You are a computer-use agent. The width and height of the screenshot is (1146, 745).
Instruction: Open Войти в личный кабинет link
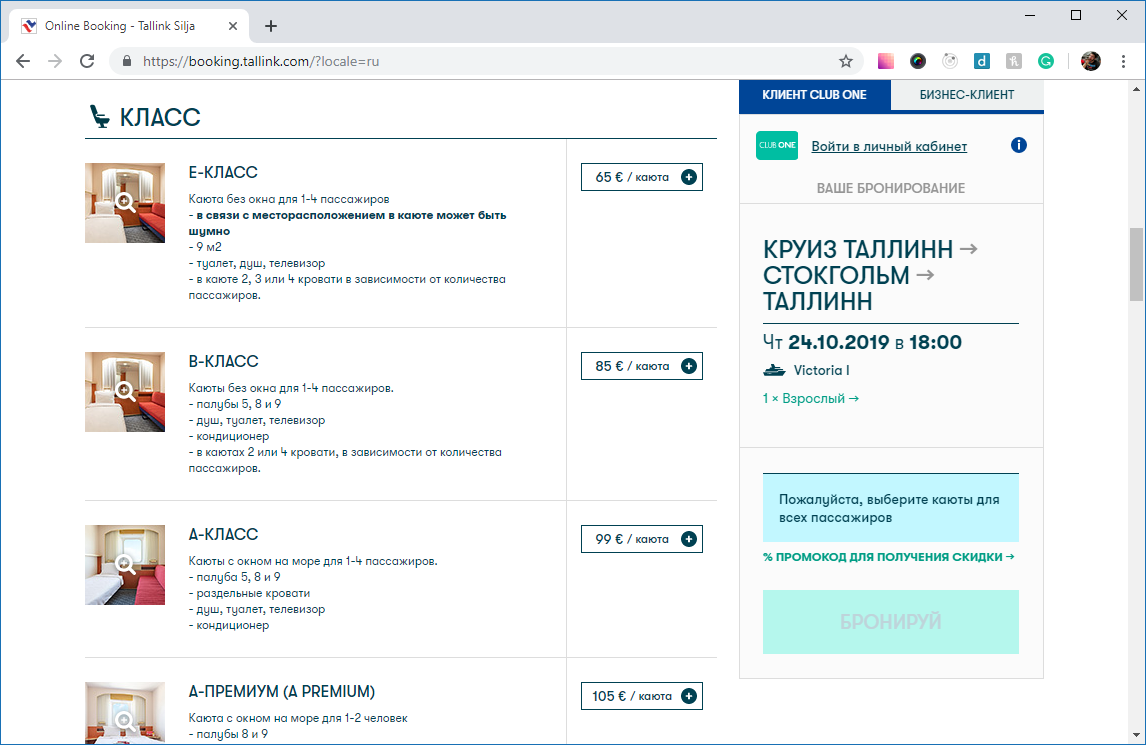[889, 146]
